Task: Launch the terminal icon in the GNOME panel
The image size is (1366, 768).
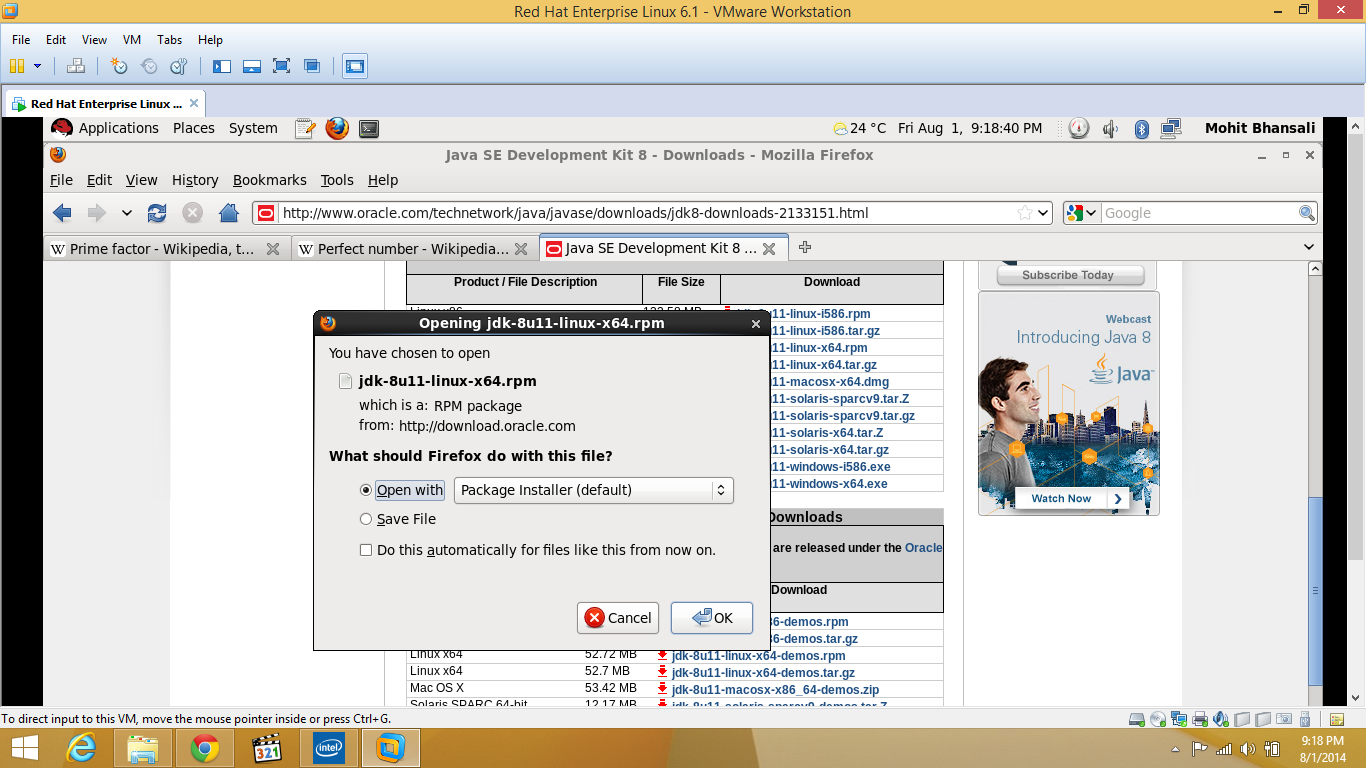Action: click(x=369, y=128)
